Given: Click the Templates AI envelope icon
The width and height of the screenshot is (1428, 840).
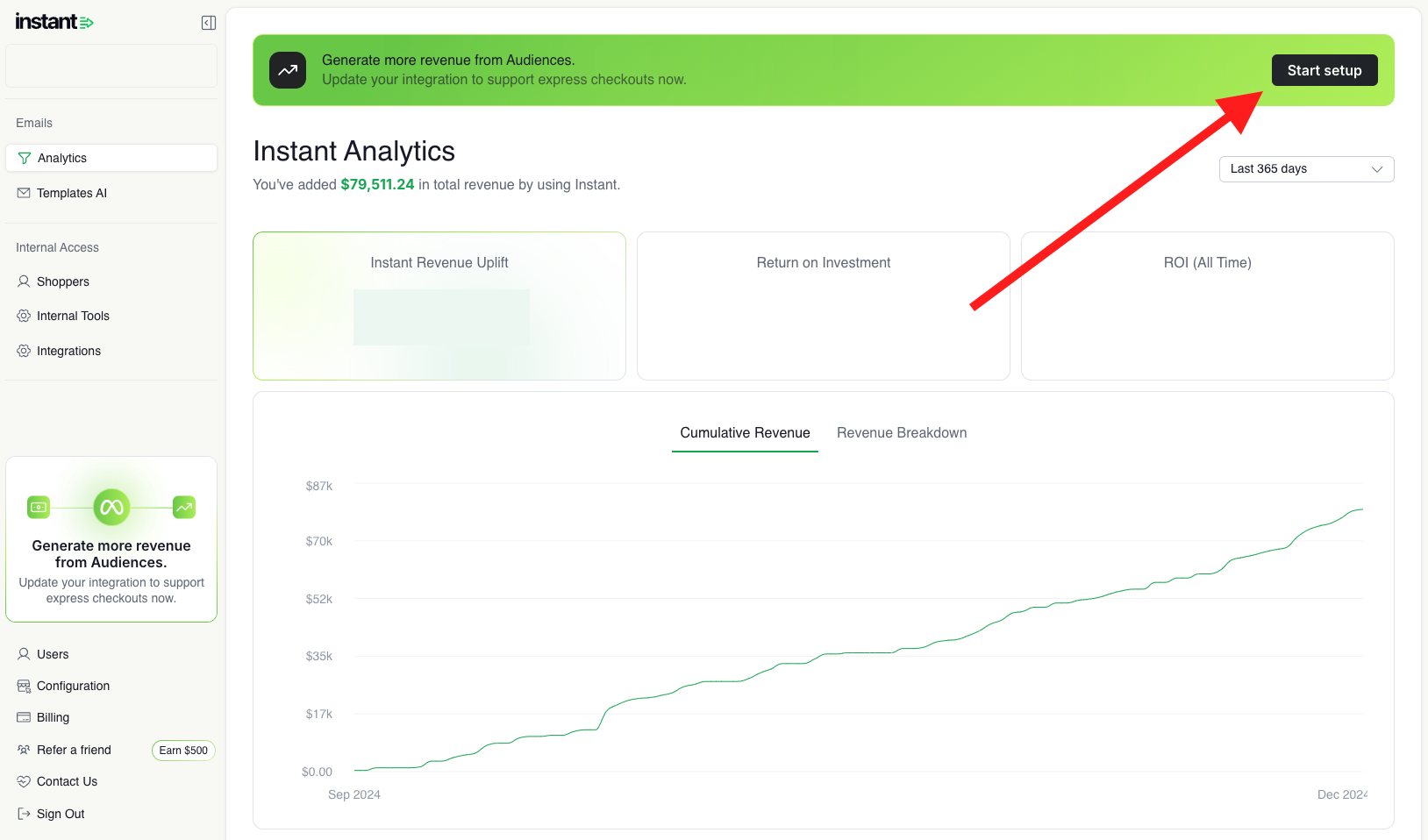Looking at the screenshot, I should (24, 193).
